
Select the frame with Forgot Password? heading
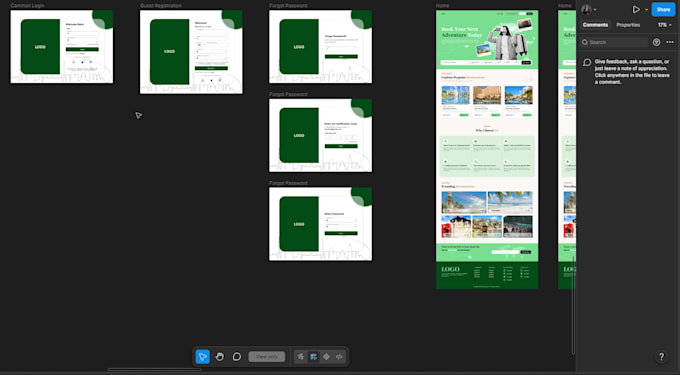pyautogui.click(x=320, y=47)
